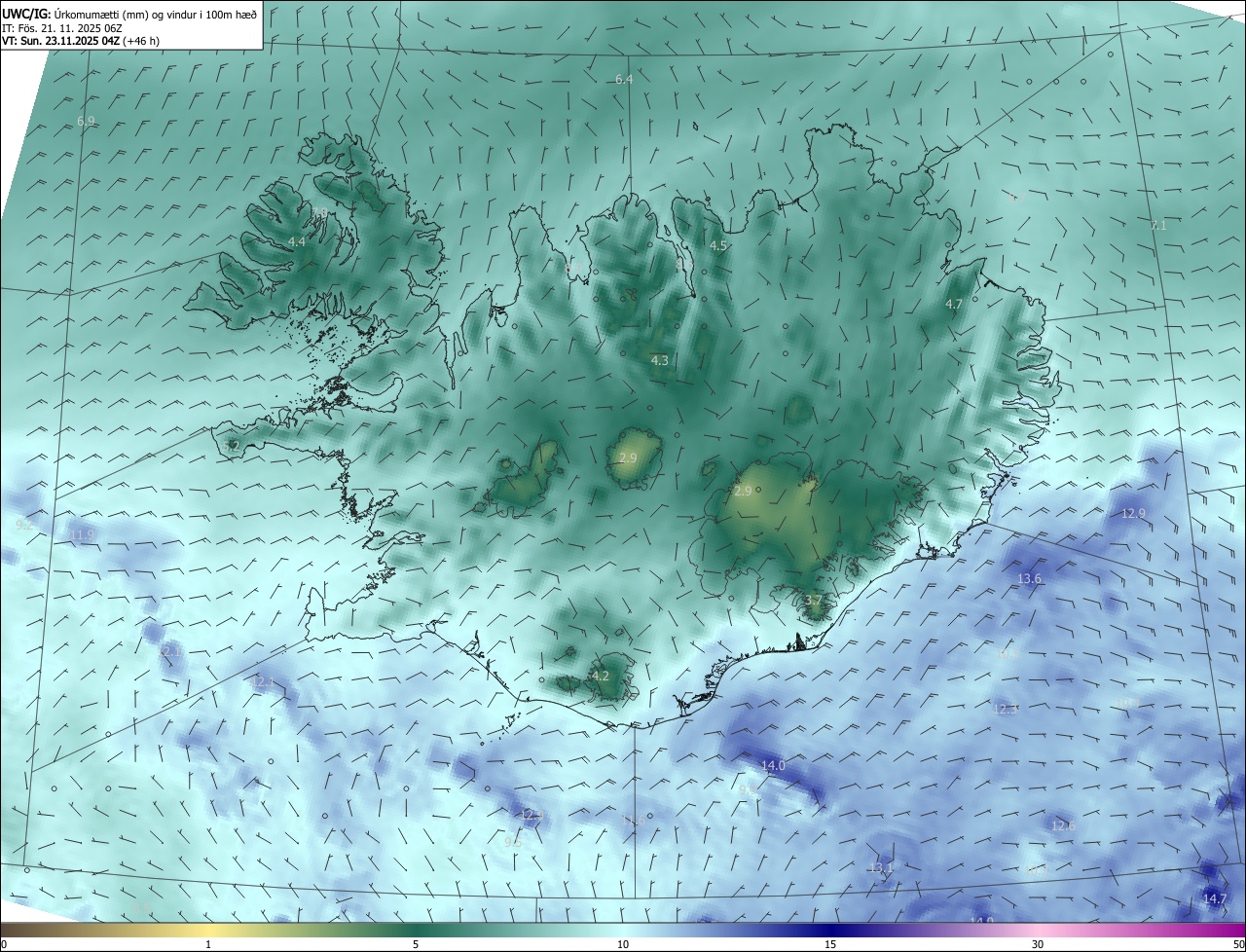Click the '3.7' value label on the map

tap(814, 600)
